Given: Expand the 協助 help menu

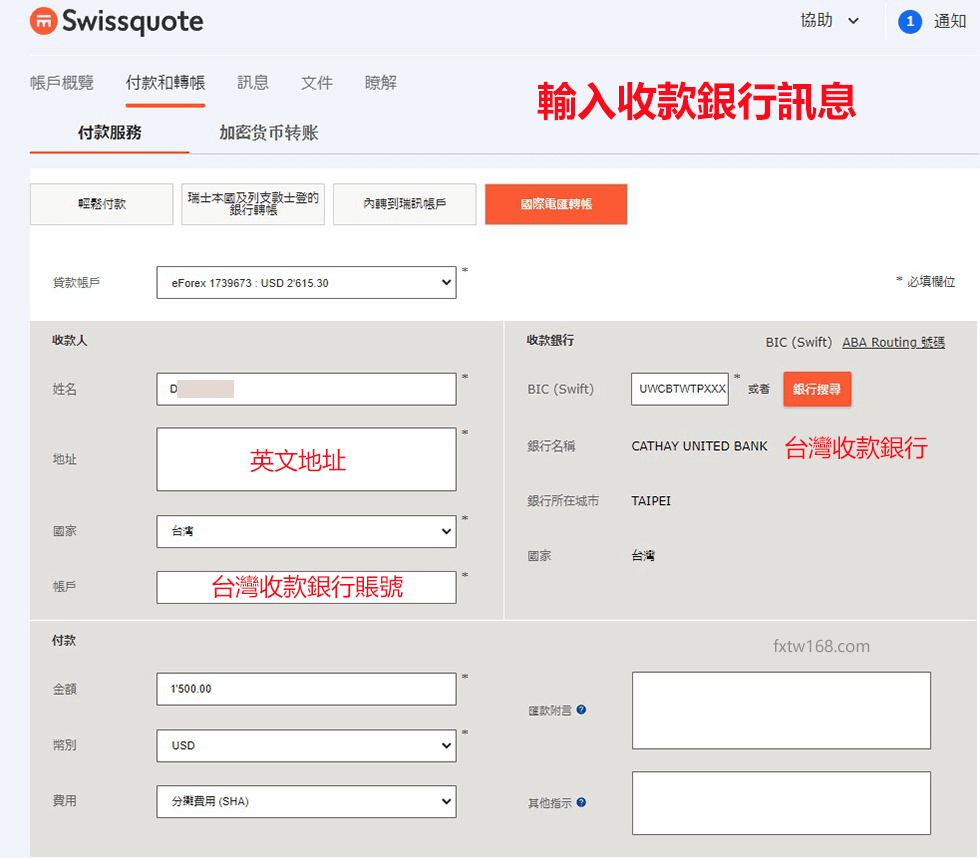Looking at the screenshot, I should (830, 20).
